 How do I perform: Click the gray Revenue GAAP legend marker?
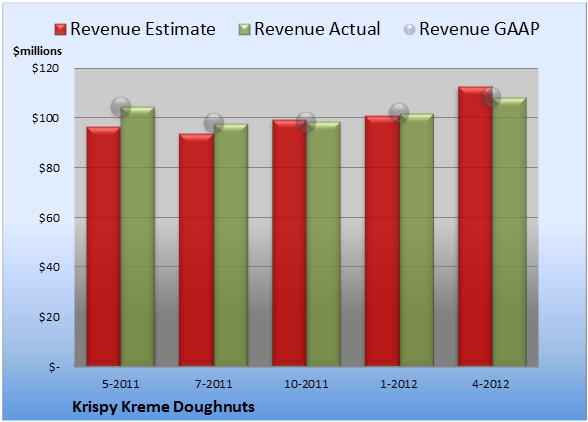(410, 30)
